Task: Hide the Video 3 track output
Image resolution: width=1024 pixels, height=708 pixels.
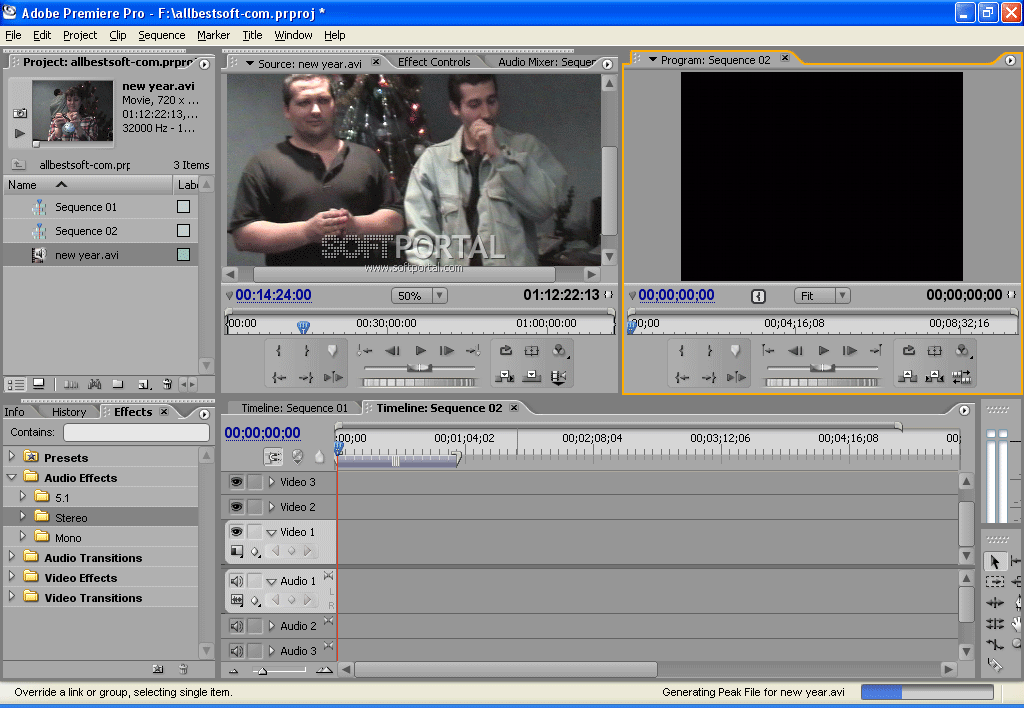Action: 236,482
